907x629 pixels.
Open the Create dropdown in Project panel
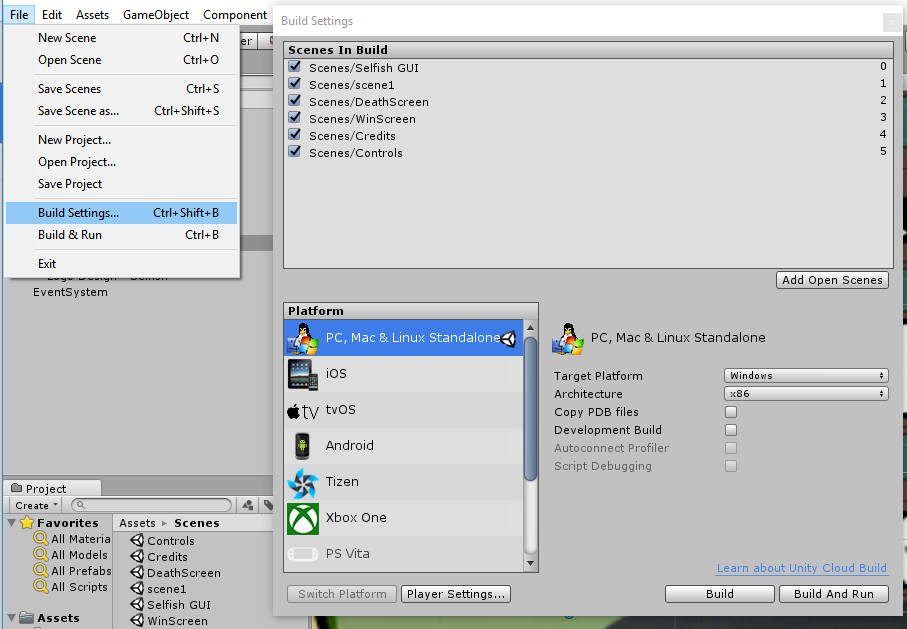[x=33, y=505]
